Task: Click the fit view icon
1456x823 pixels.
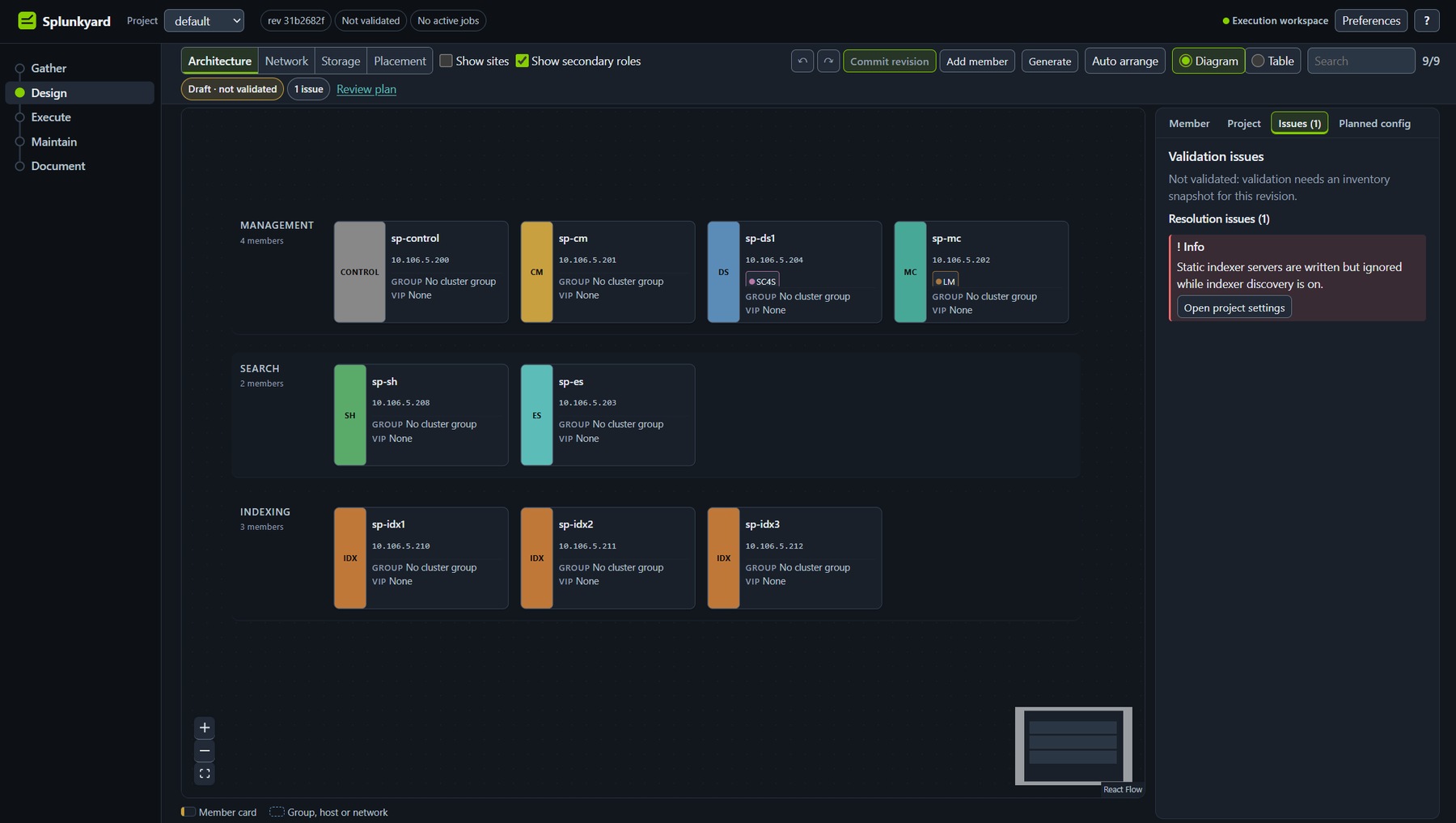Action: click(x=205, y=774)
